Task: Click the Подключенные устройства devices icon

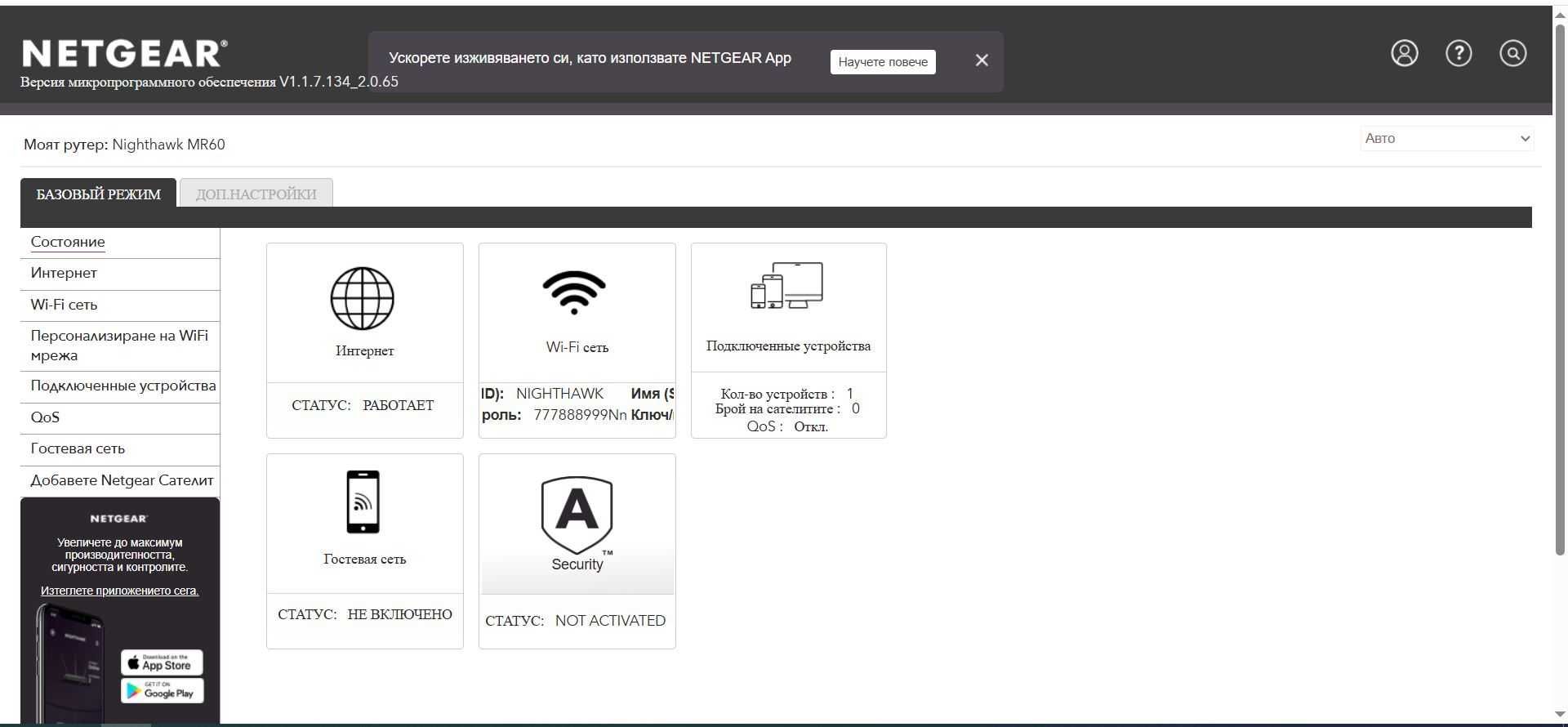Action: pyautogui.click(x=787, y=286)
